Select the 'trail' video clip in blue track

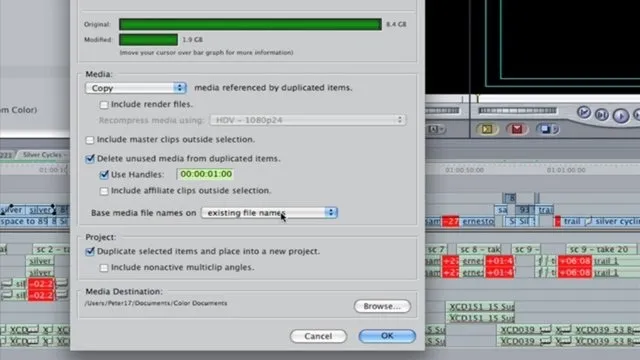[x=571, y=221]
